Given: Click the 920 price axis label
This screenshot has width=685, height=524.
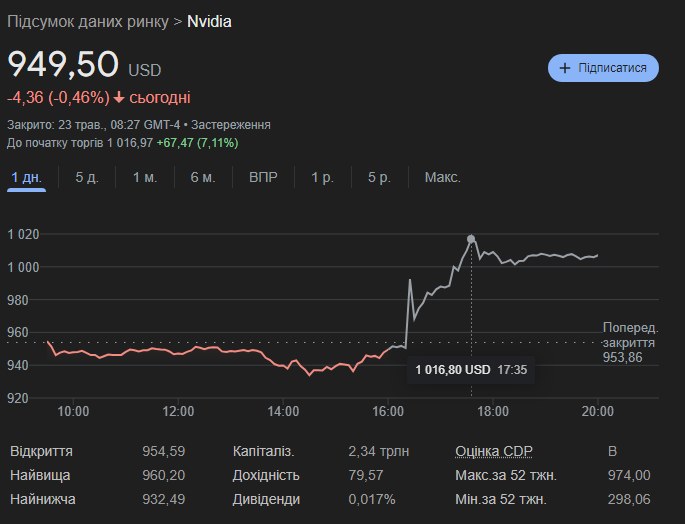Looking at the screenshot, I should (x=18, y=398).
